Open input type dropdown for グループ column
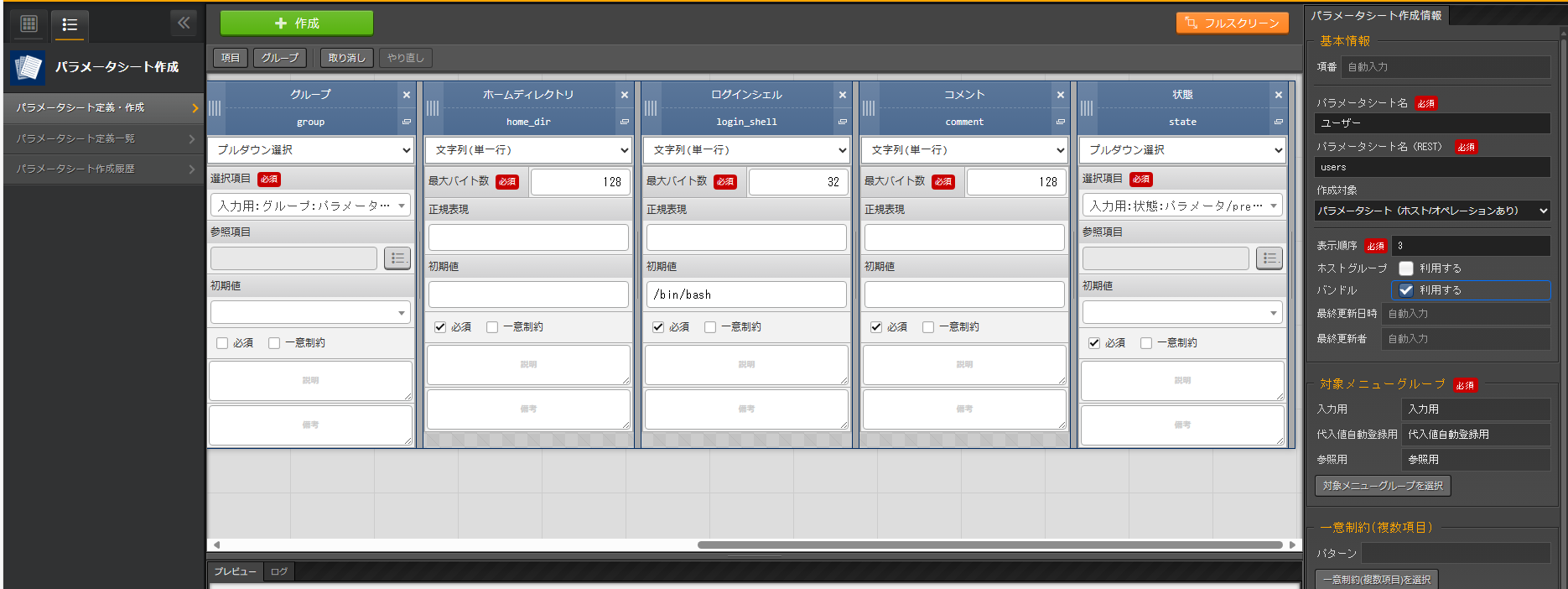The height and width of the screenshot is (589, 1568). point(310,150)
